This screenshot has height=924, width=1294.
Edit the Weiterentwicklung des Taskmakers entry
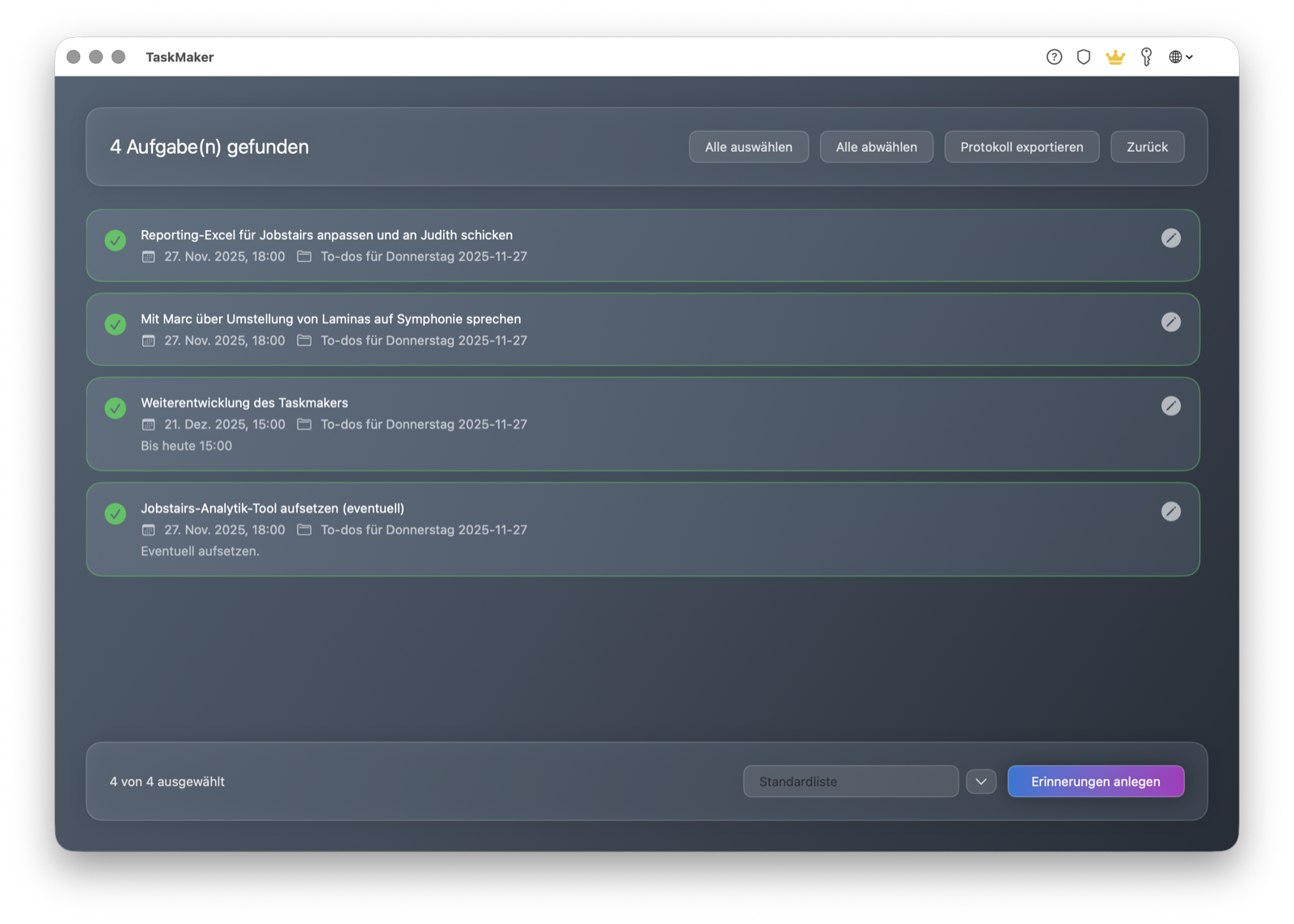point(1171,406)
